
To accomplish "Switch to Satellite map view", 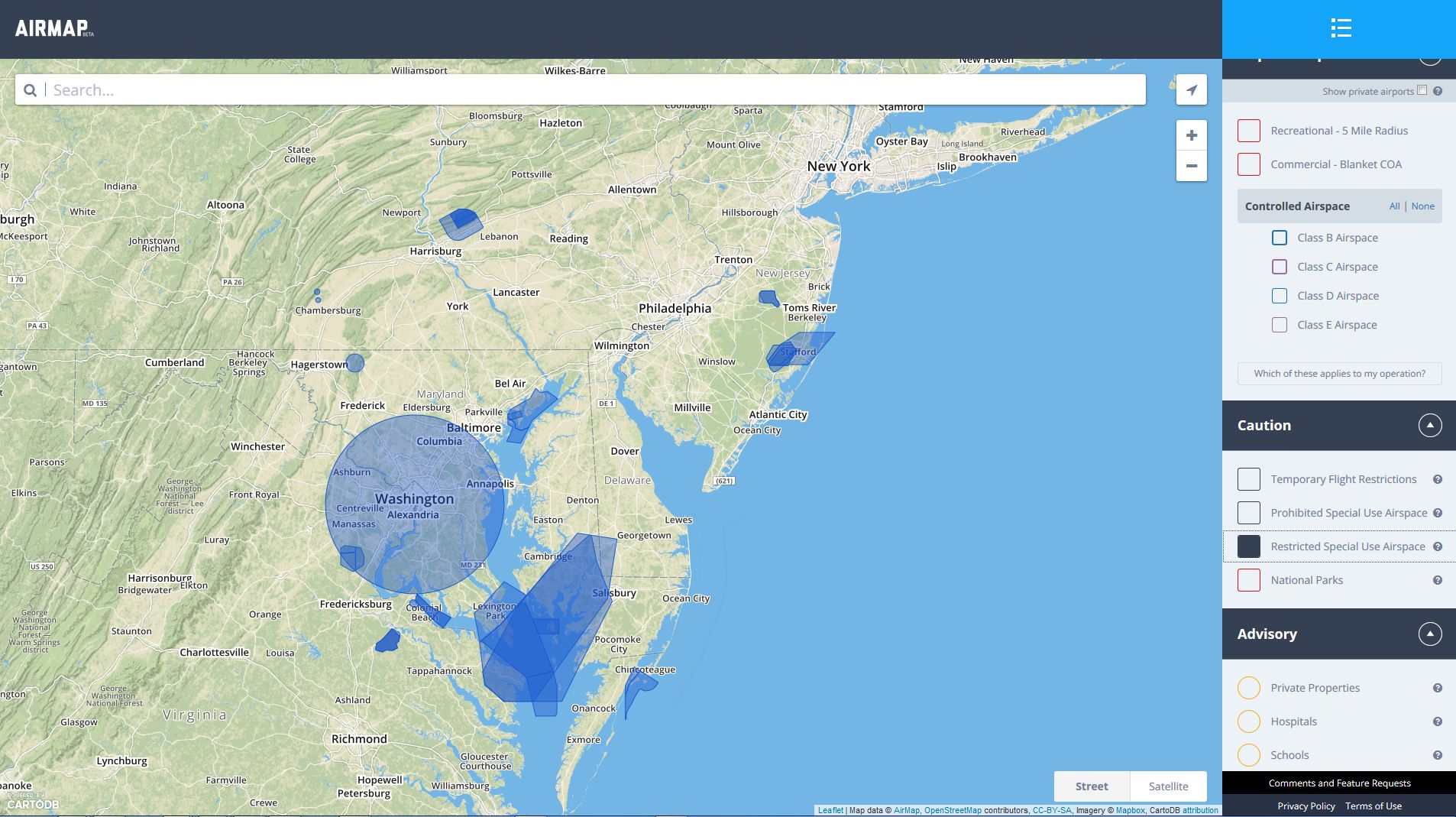I will pyautogui.click(x=1168, y=786).
